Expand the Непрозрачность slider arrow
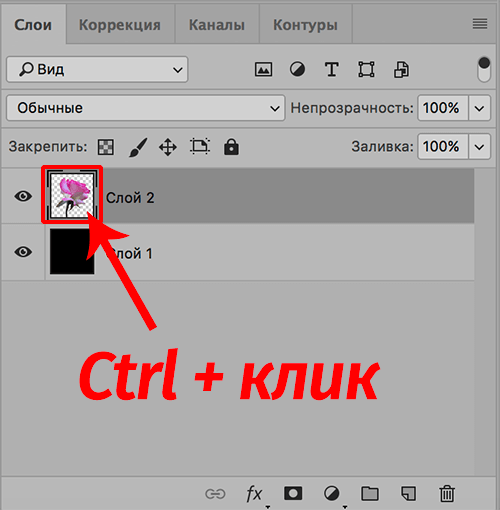Image resolution: width=500 pixels, height=510 pixels. click(479, 108)
